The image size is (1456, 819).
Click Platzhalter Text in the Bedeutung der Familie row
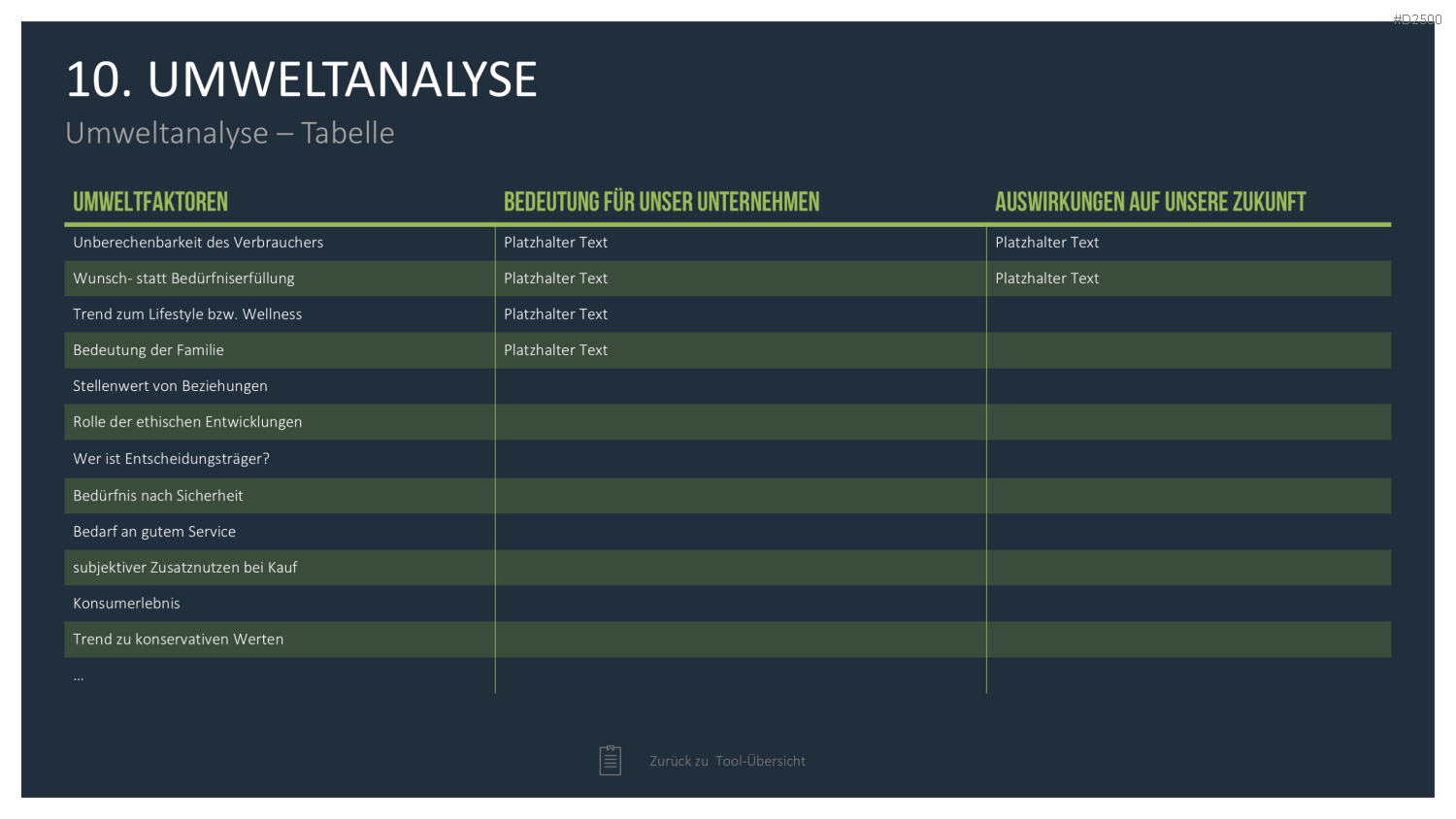[555, 350]
